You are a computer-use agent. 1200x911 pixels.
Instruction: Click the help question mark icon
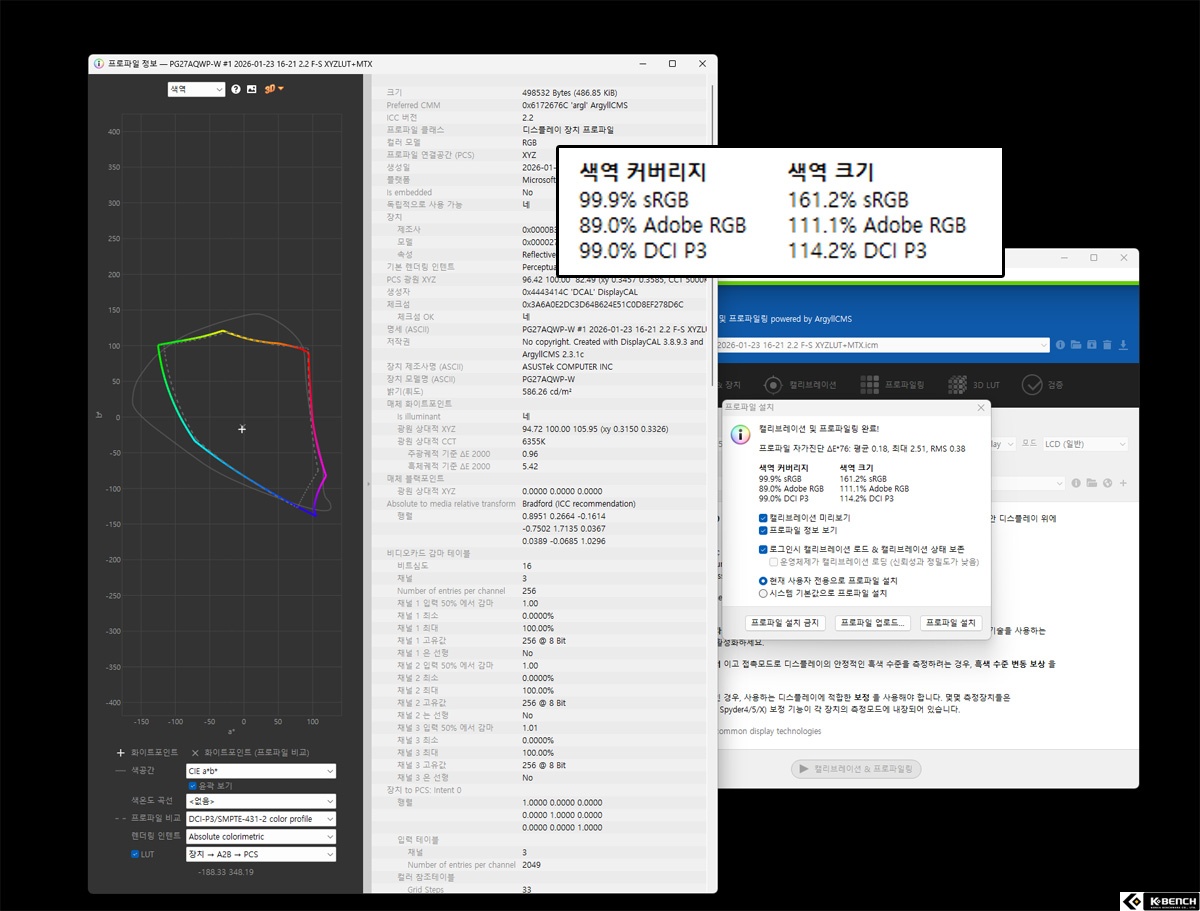tap(237, 89)
